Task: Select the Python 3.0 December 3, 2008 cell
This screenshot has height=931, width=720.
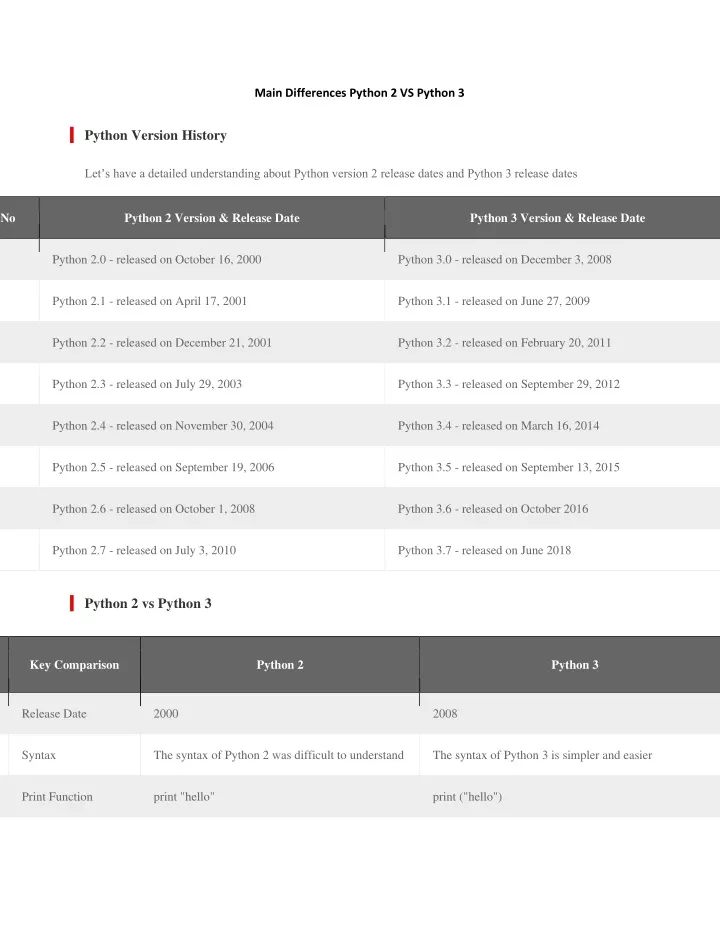Action: [553, 259]
